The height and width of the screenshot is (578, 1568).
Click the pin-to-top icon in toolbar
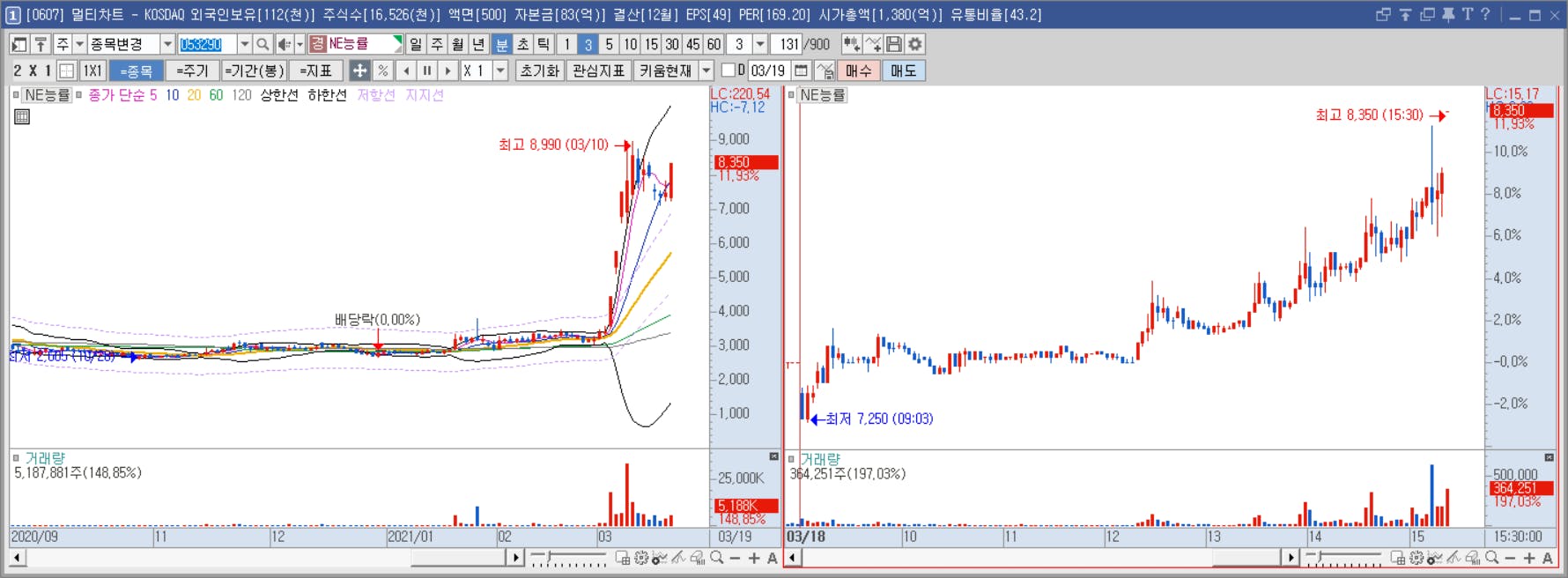click(41, 44)
